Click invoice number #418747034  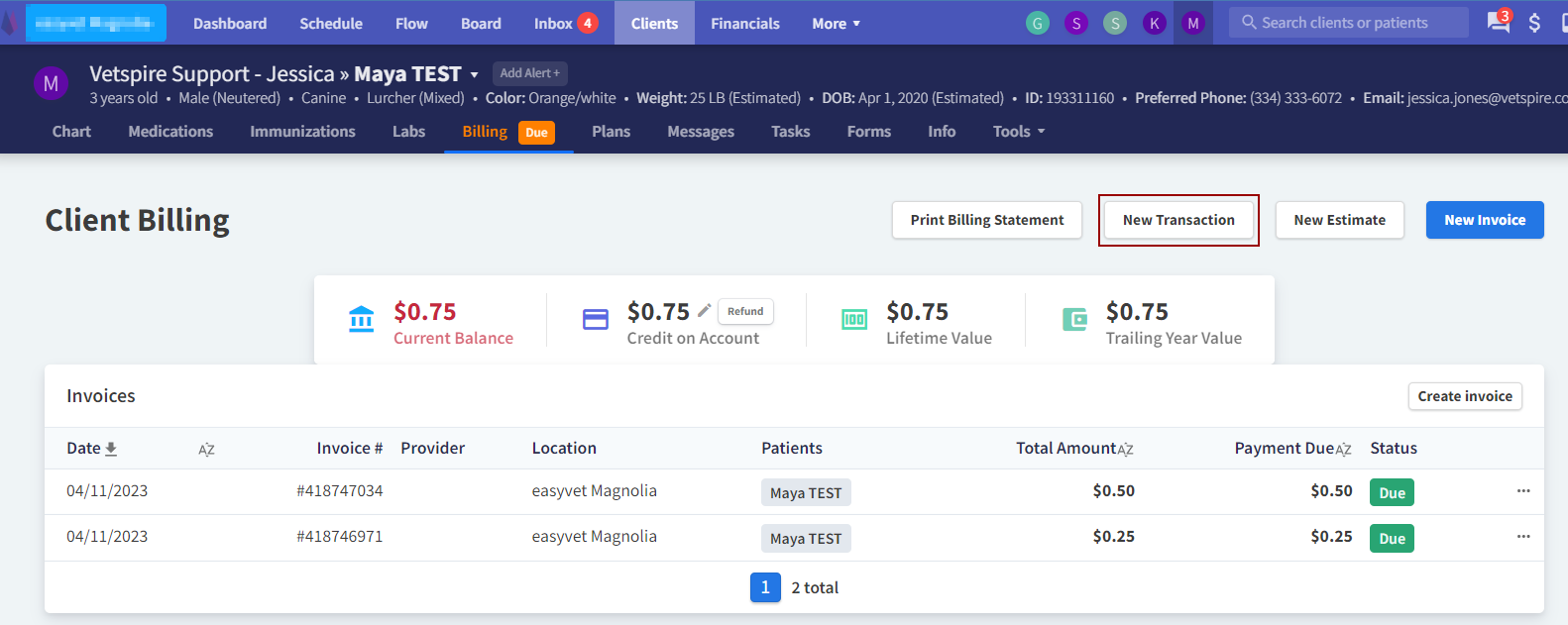tap(339, 491)
